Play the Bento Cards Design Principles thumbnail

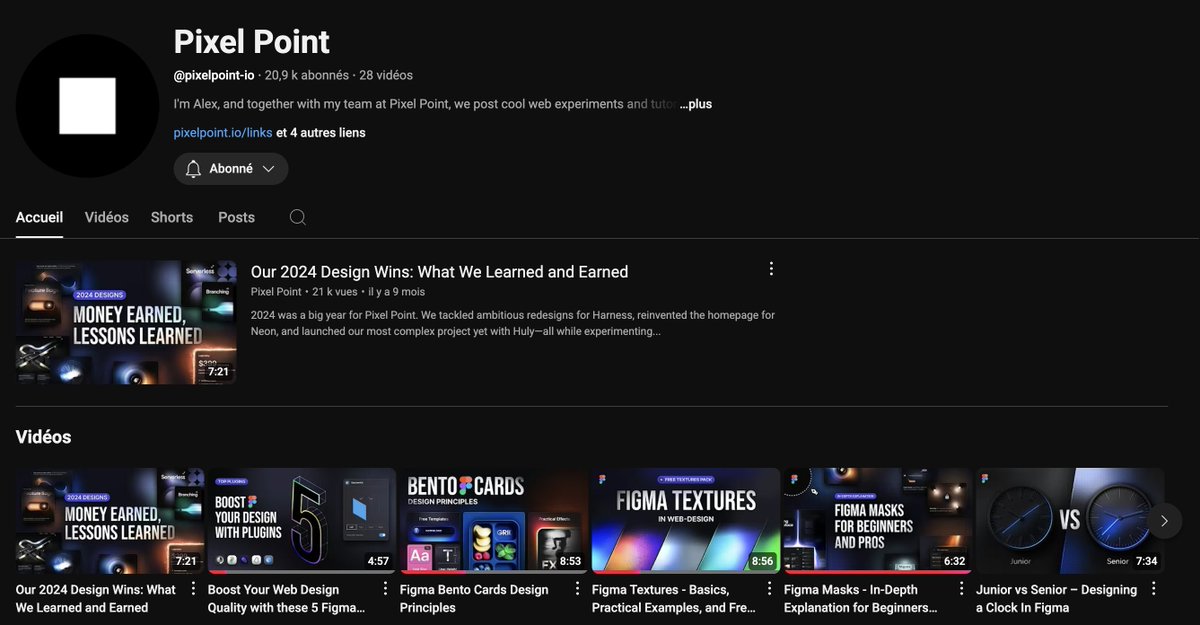pyautogui.click(x=494, y=521)
